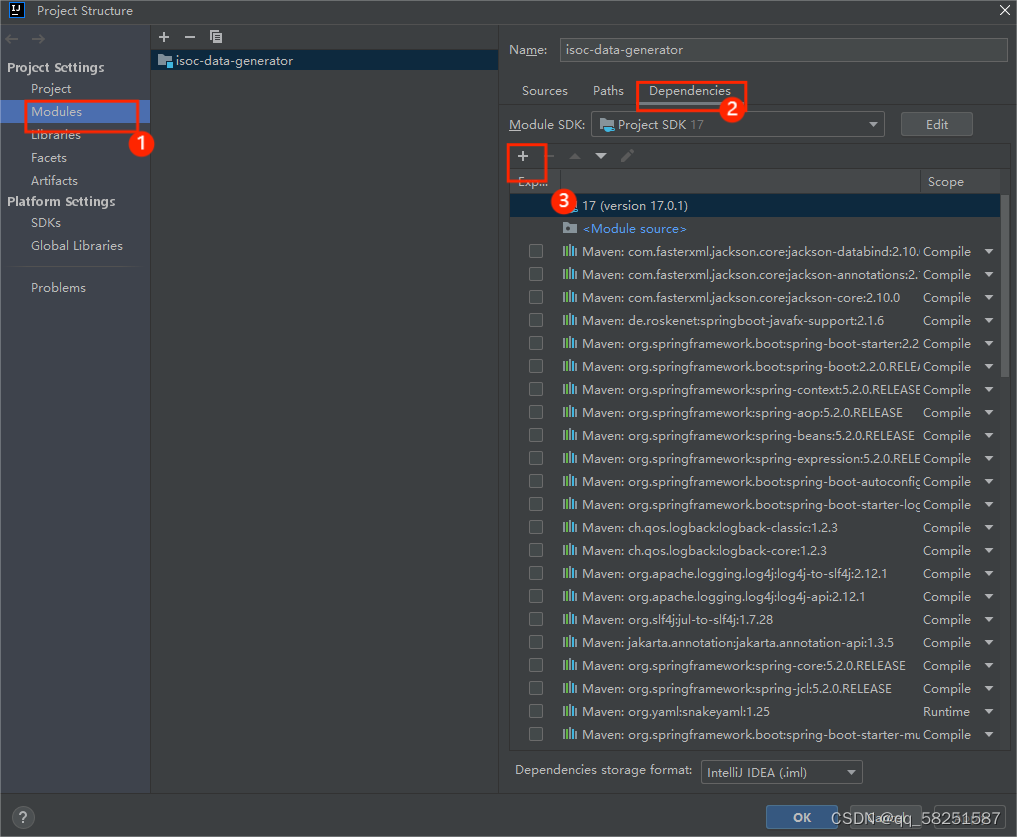Screen dimensions: 1017x837
Task: Toggle export checkbox for springboot-javafx-support
Action: pyautogui.click(x=536, y=320)
